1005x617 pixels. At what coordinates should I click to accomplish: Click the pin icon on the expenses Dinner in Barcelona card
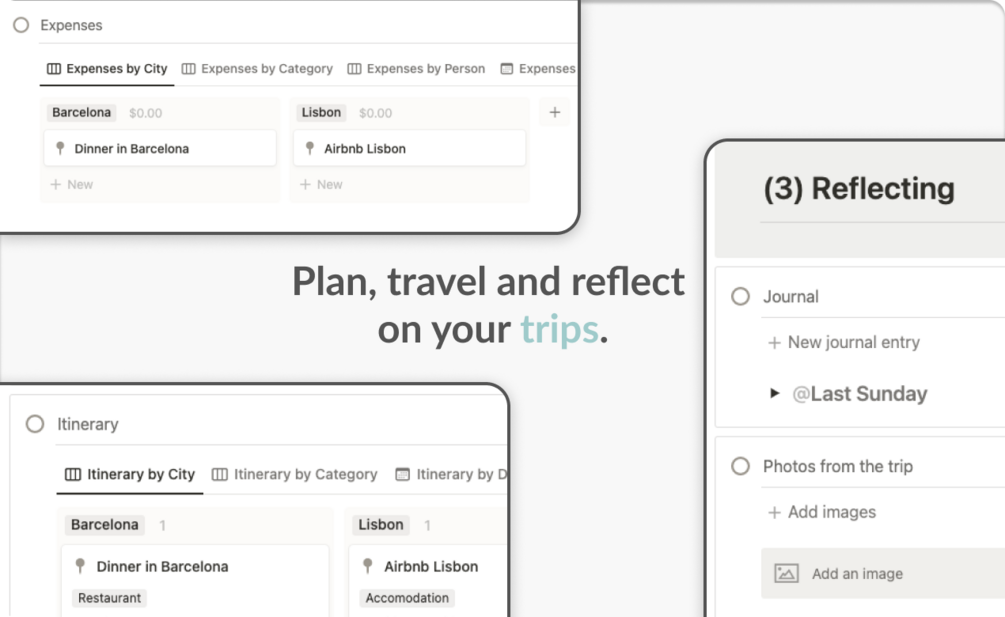tap(60, 149)
